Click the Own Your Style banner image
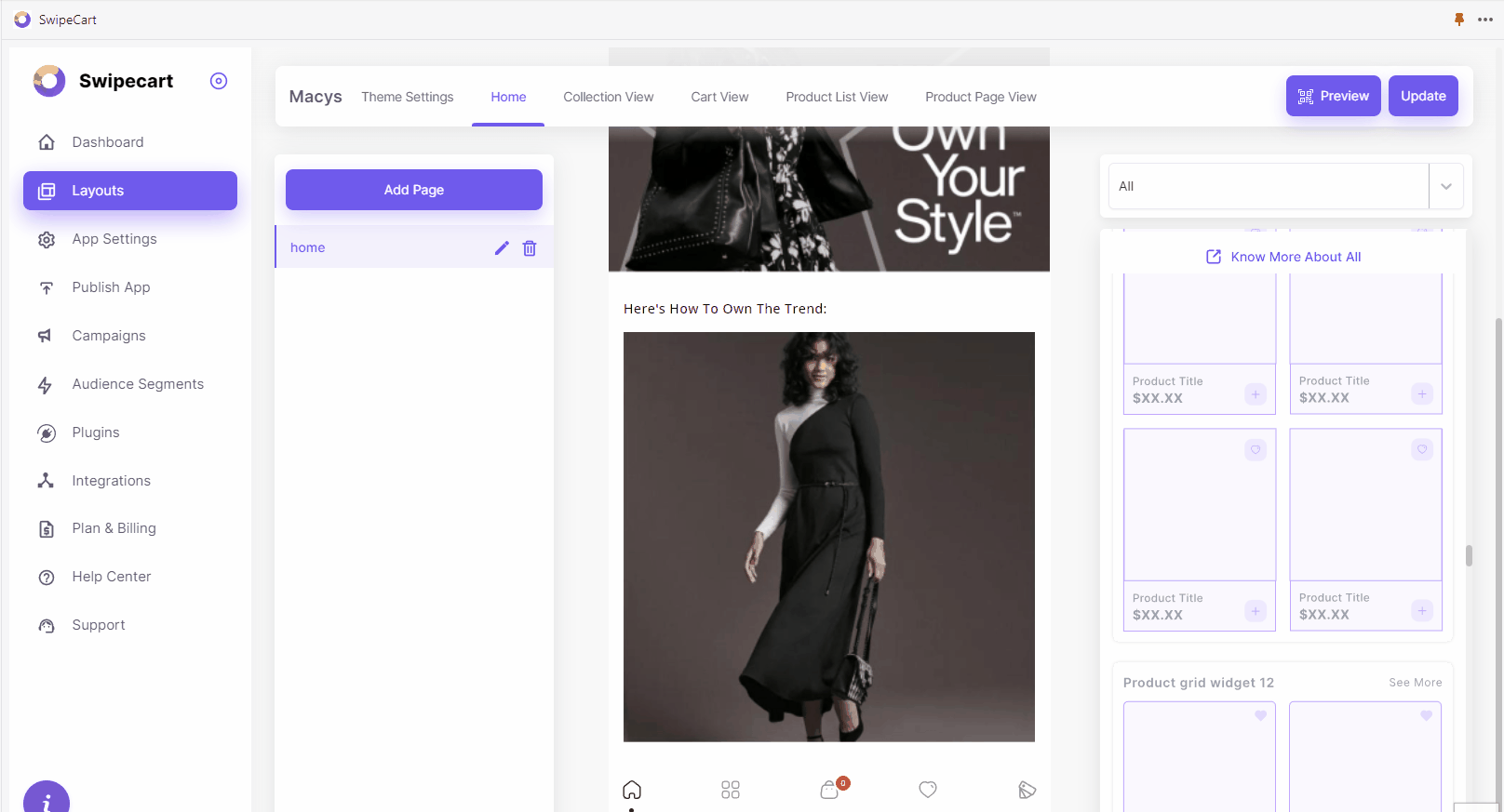 [829, 199]
